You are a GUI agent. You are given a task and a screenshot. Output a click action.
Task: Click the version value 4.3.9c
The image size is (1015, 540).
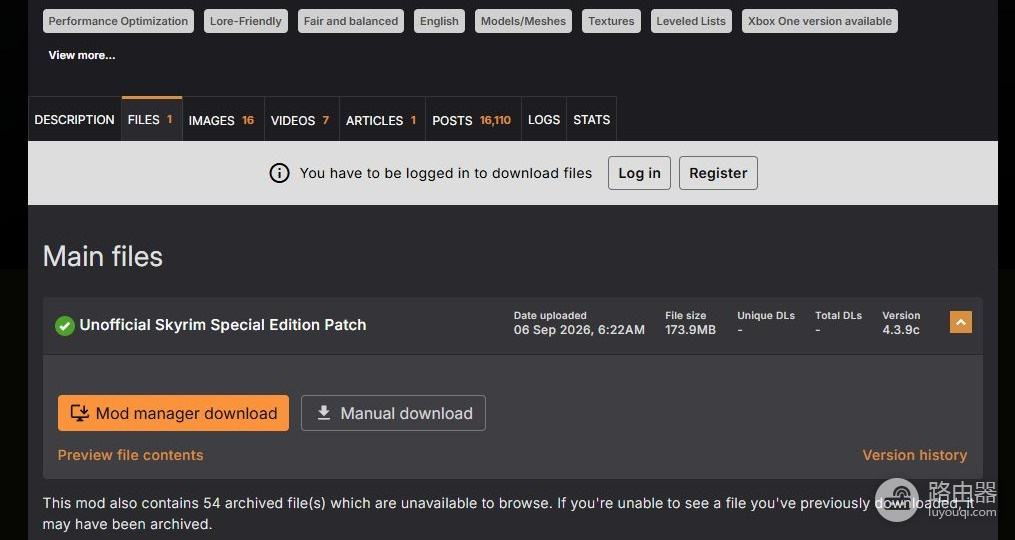coord(901,330)
